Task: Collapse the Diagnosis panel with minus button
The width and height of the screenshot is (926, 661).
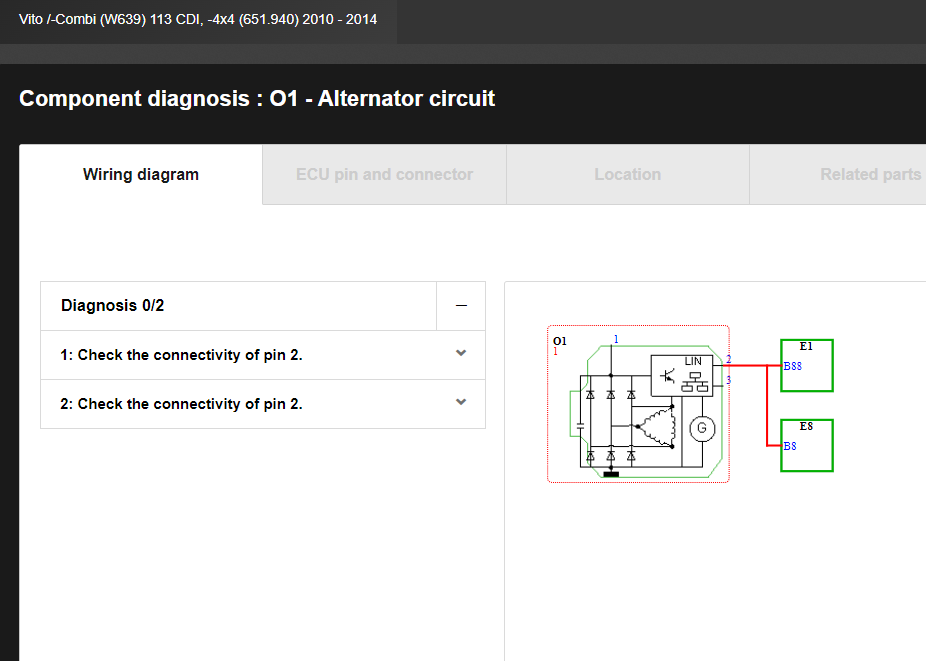Action: (461, 306)
